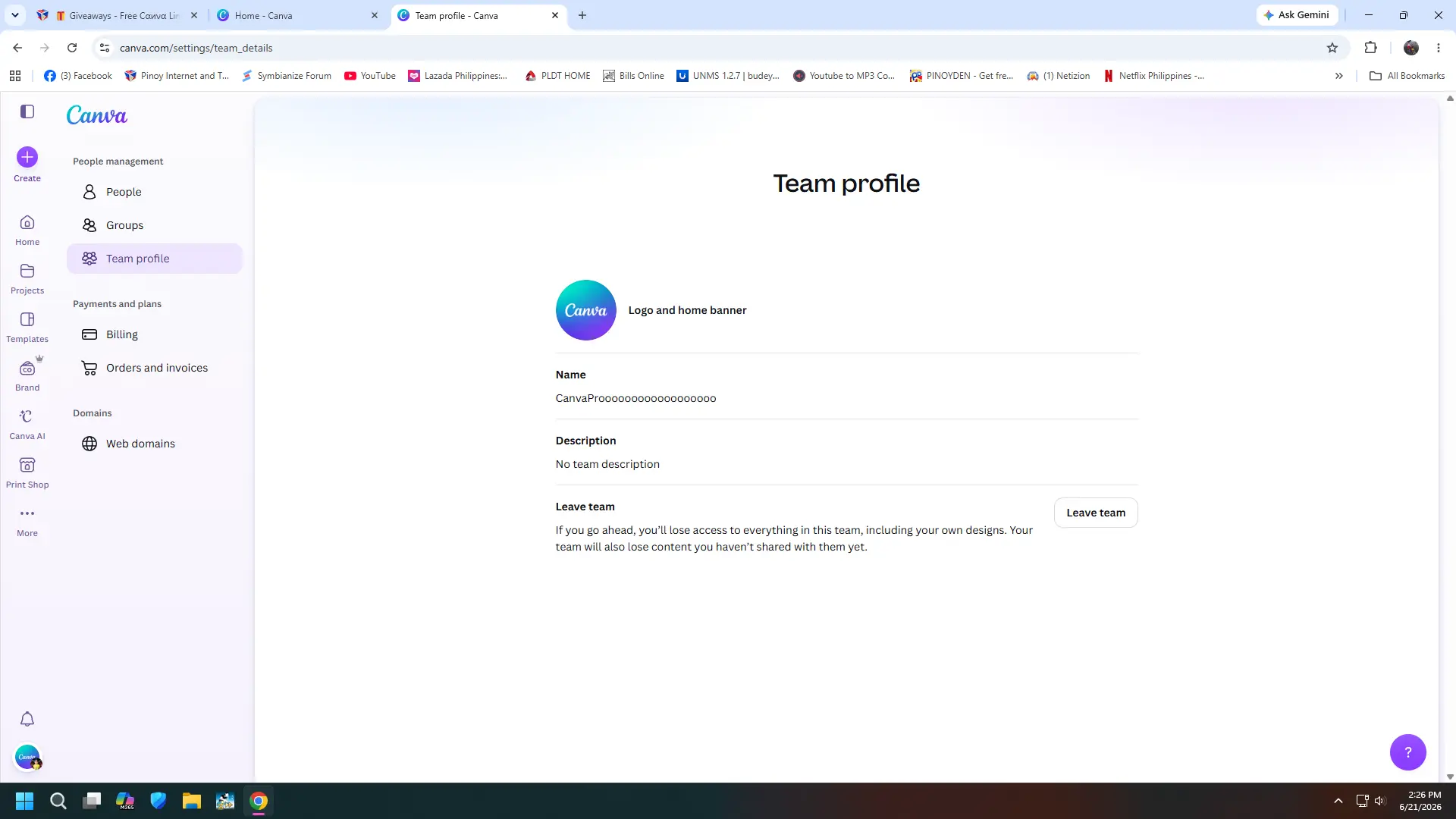
Task: Open the Symbianize Forum bookmark
Action: pos(287,76)
